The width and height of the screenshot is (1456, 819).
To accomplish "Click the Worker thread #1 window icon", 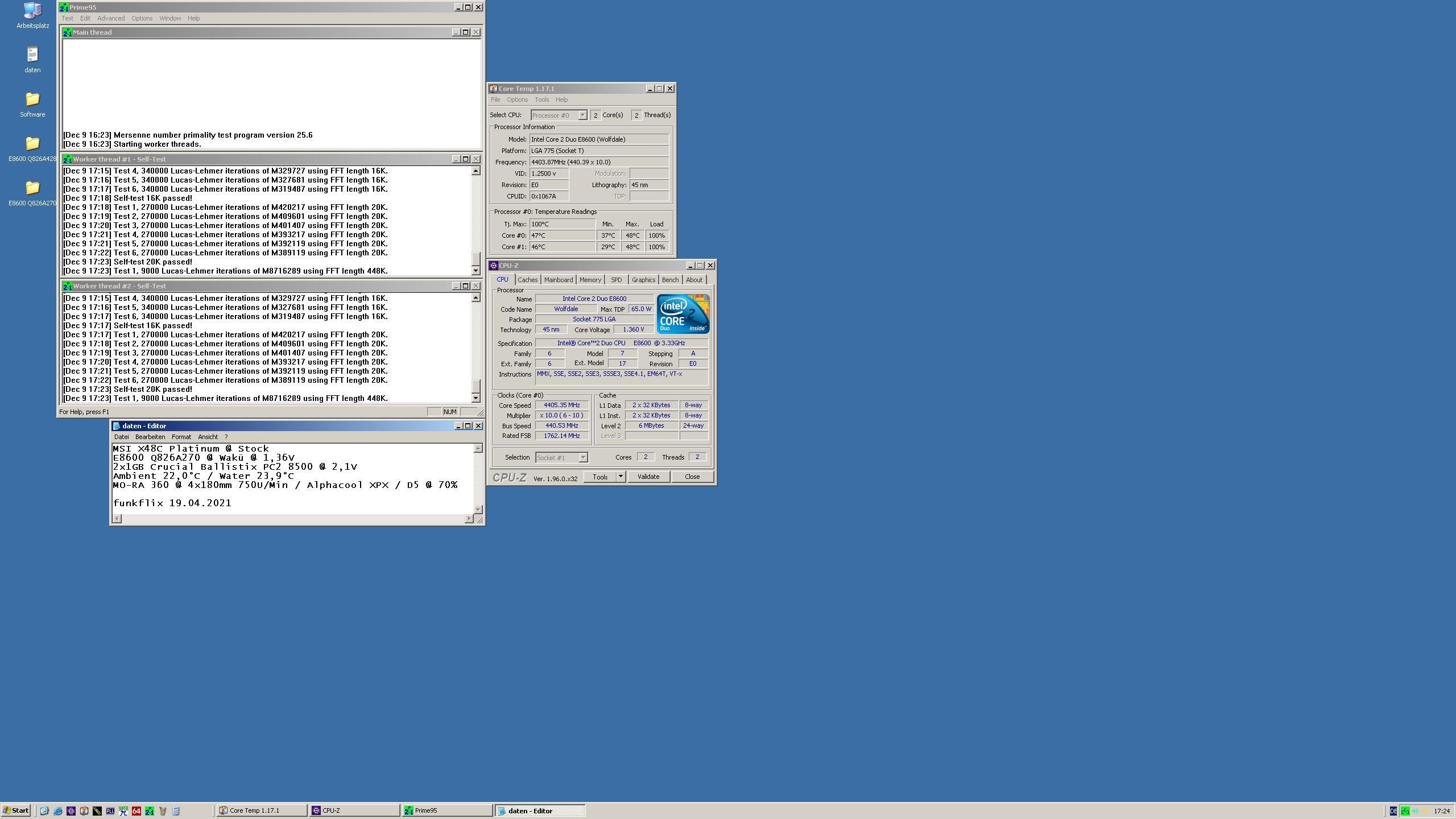I will click(67, 159).
